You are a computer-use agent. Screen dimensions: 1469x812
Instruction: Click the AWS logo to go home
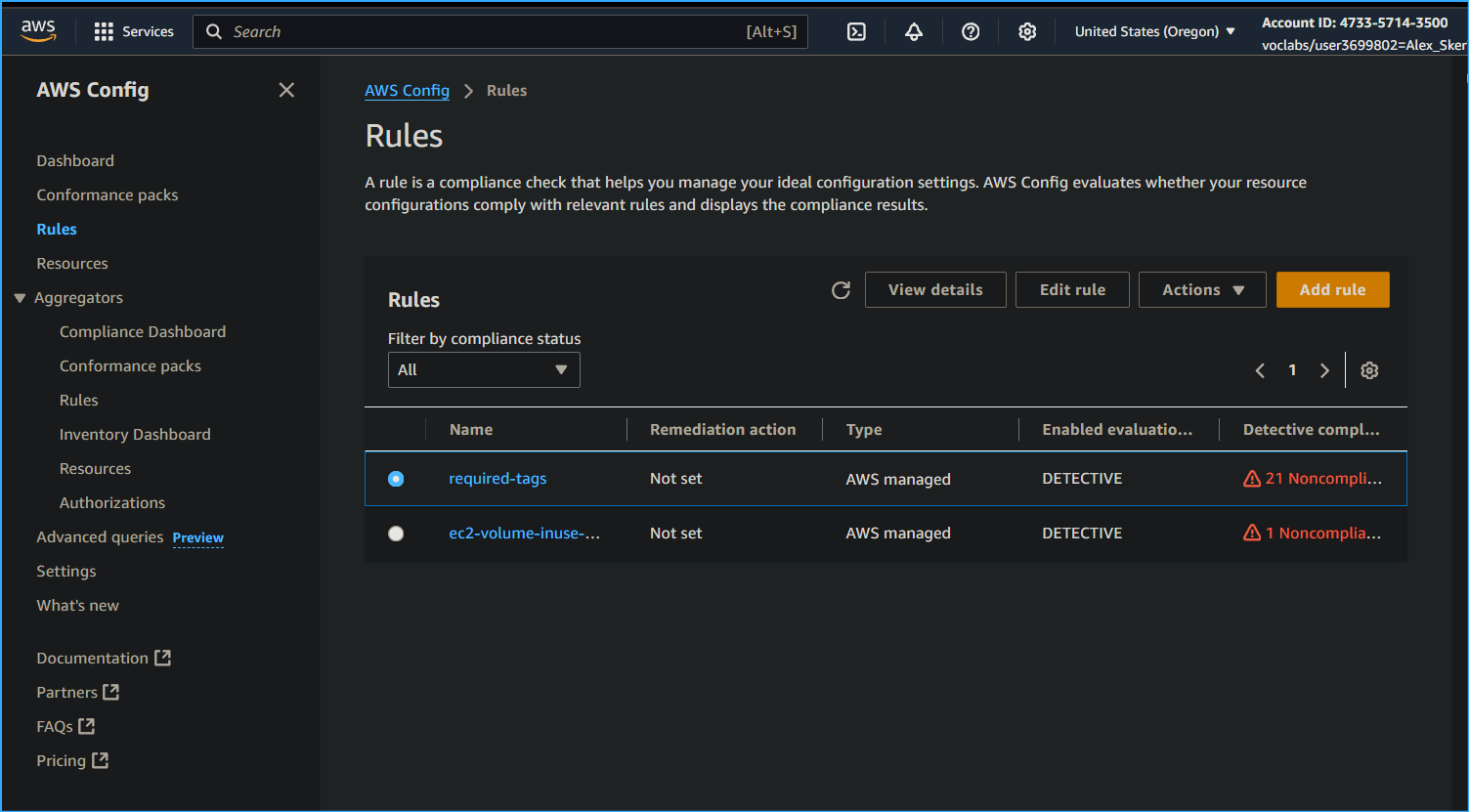click(x=37, y=29)
